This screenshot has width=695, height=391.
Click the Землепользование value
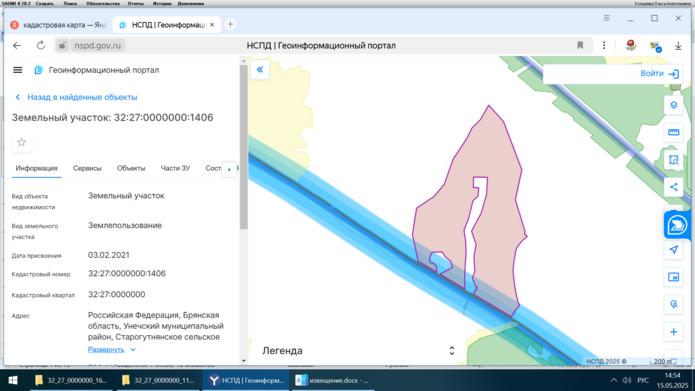click(125, 225)
